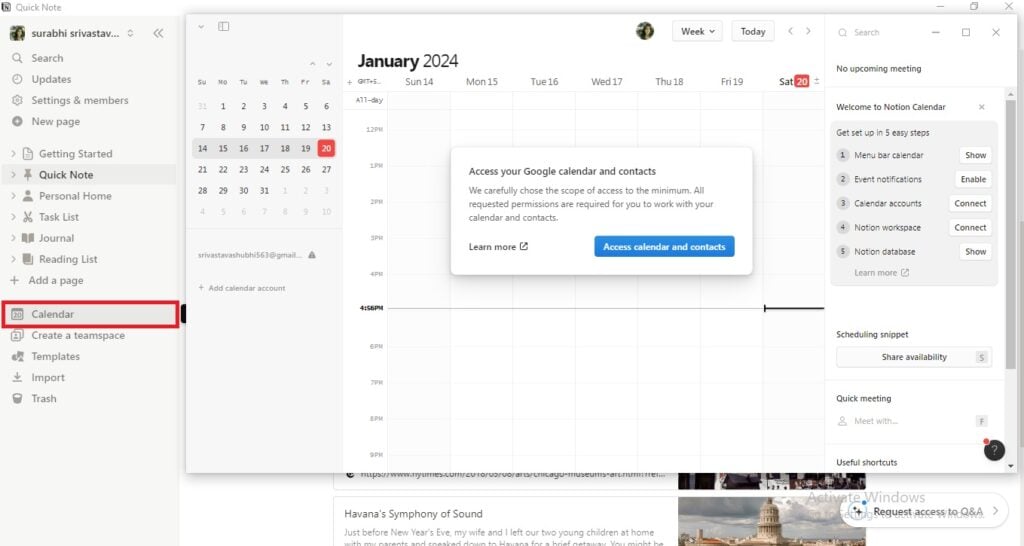Image resolution: width=1024 pixels, height=546 pixels.
Task: Click the Meet with field
Action: click(x=914, y=421)
